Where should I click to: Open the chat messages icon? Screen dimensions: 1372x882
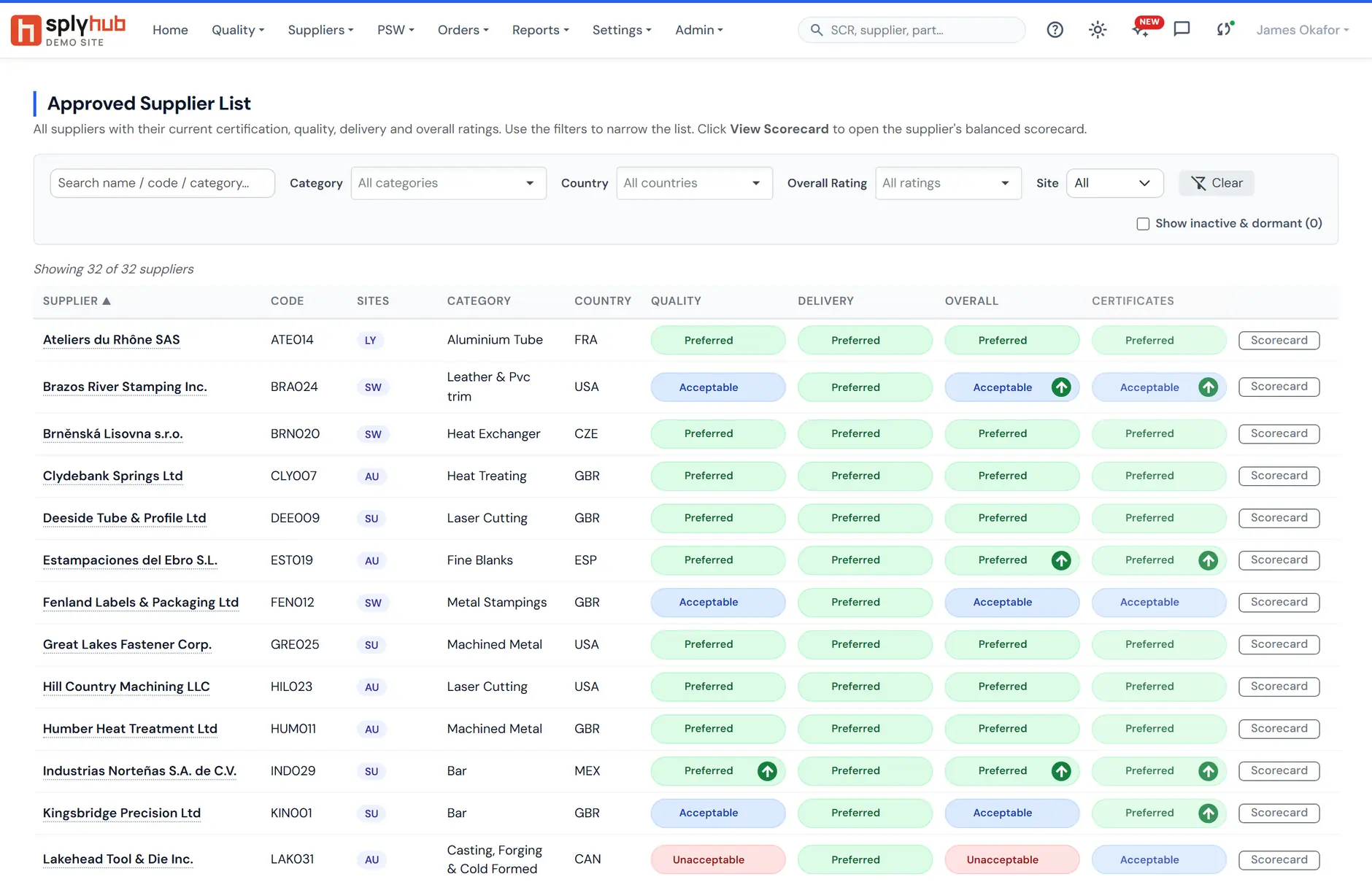[x=1182, y=29]
